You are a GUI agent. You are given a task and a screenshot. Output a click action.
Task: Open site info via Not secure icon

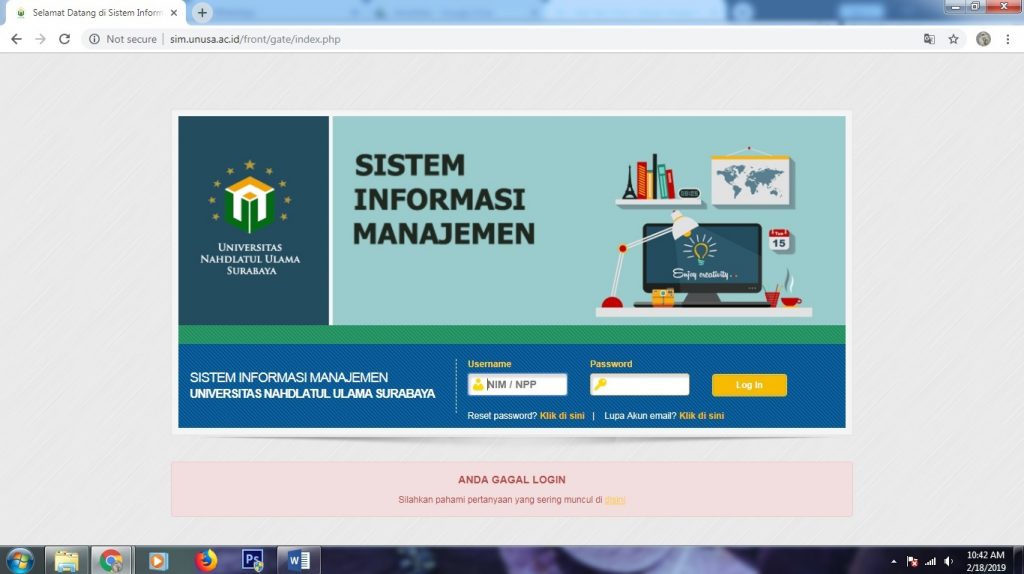(95, 39)
